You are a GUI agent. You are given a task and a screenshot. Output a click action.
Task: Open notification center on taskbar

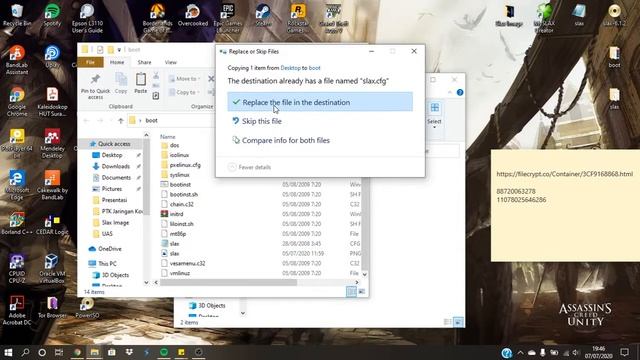pos(624,352)
